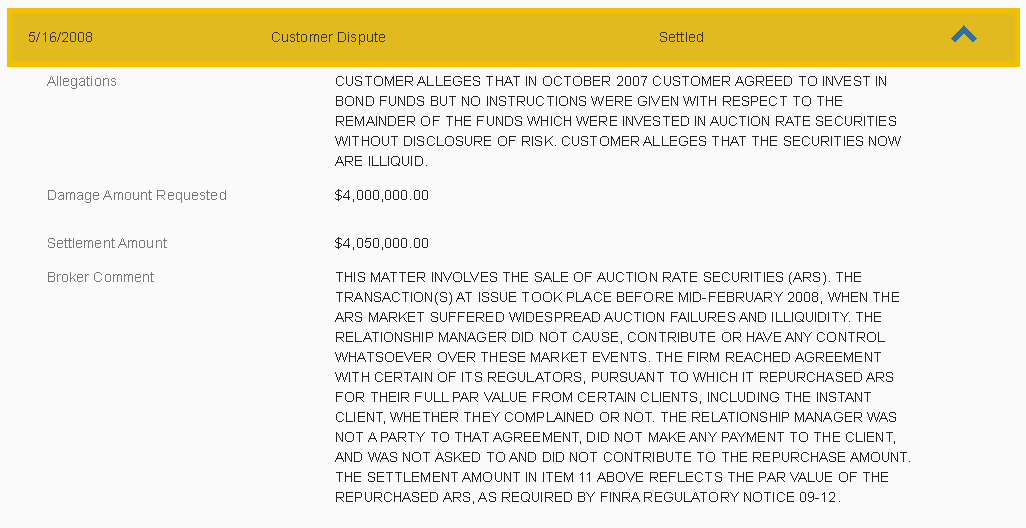Click the Settled status in header row
The height and width of the screenshot is (528, 1026).
point(681,37)
